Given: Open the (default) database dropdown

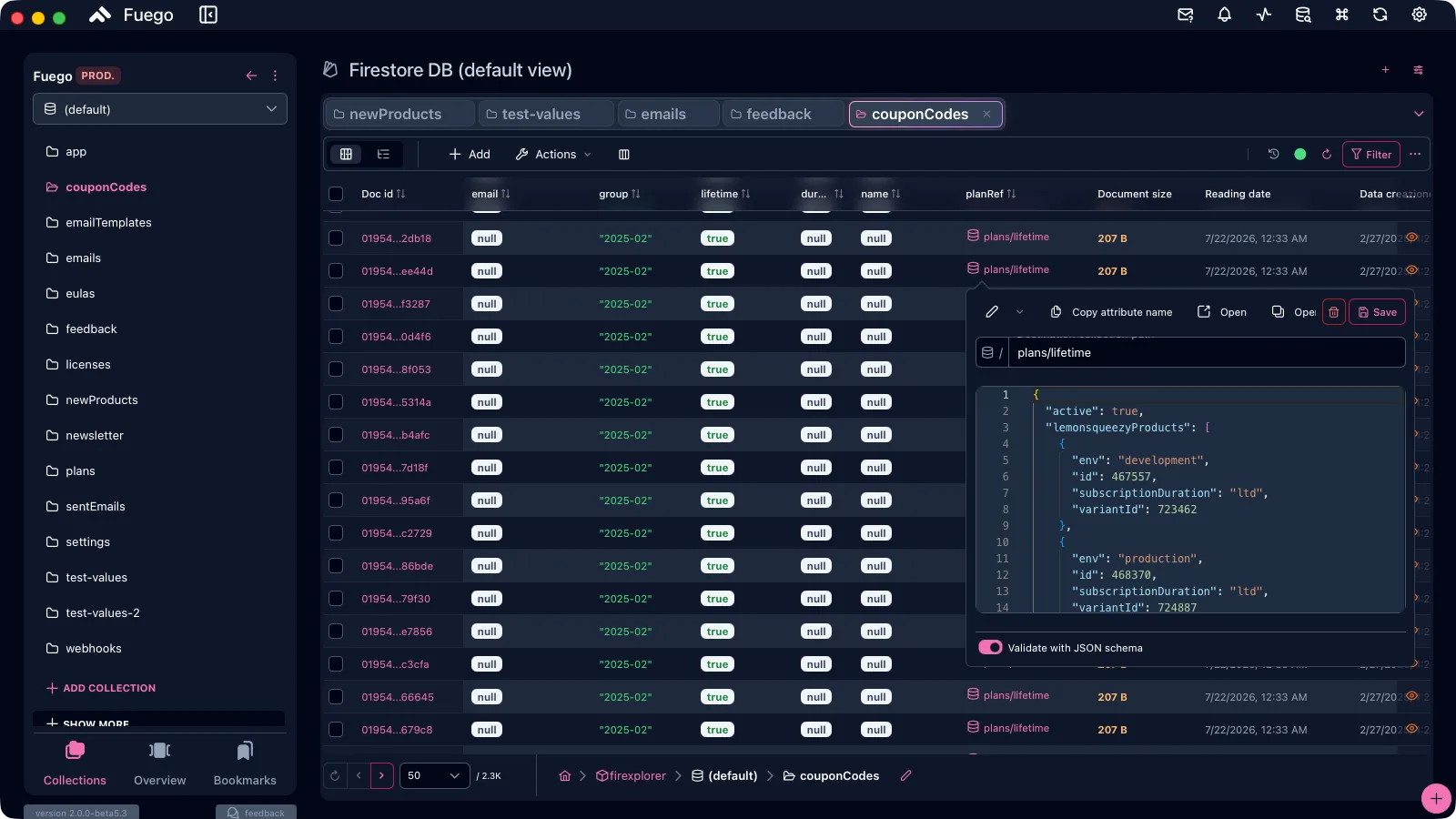Looking at the screenshot, I should tap(160, 109).
